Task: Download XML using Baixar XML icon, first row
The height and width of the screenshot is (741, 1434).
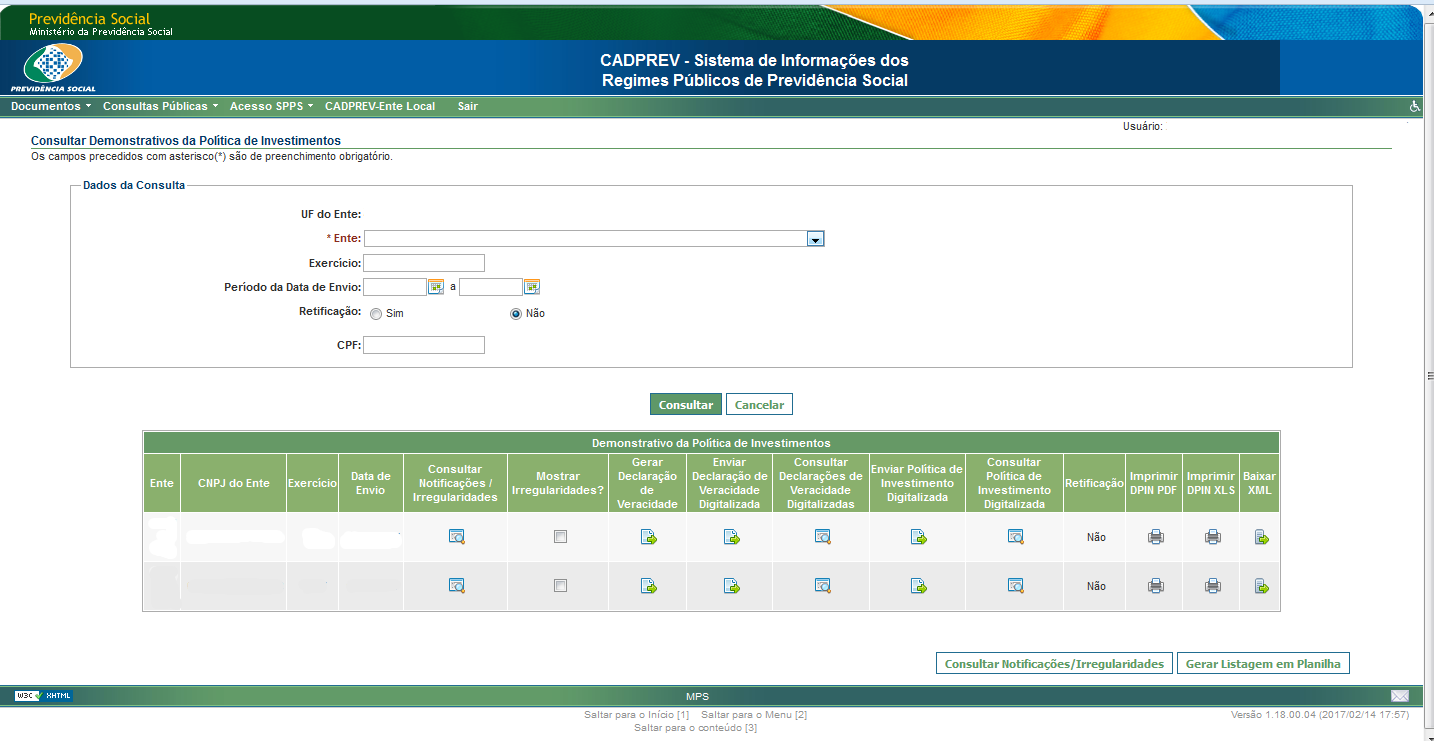Action: 1261,537
